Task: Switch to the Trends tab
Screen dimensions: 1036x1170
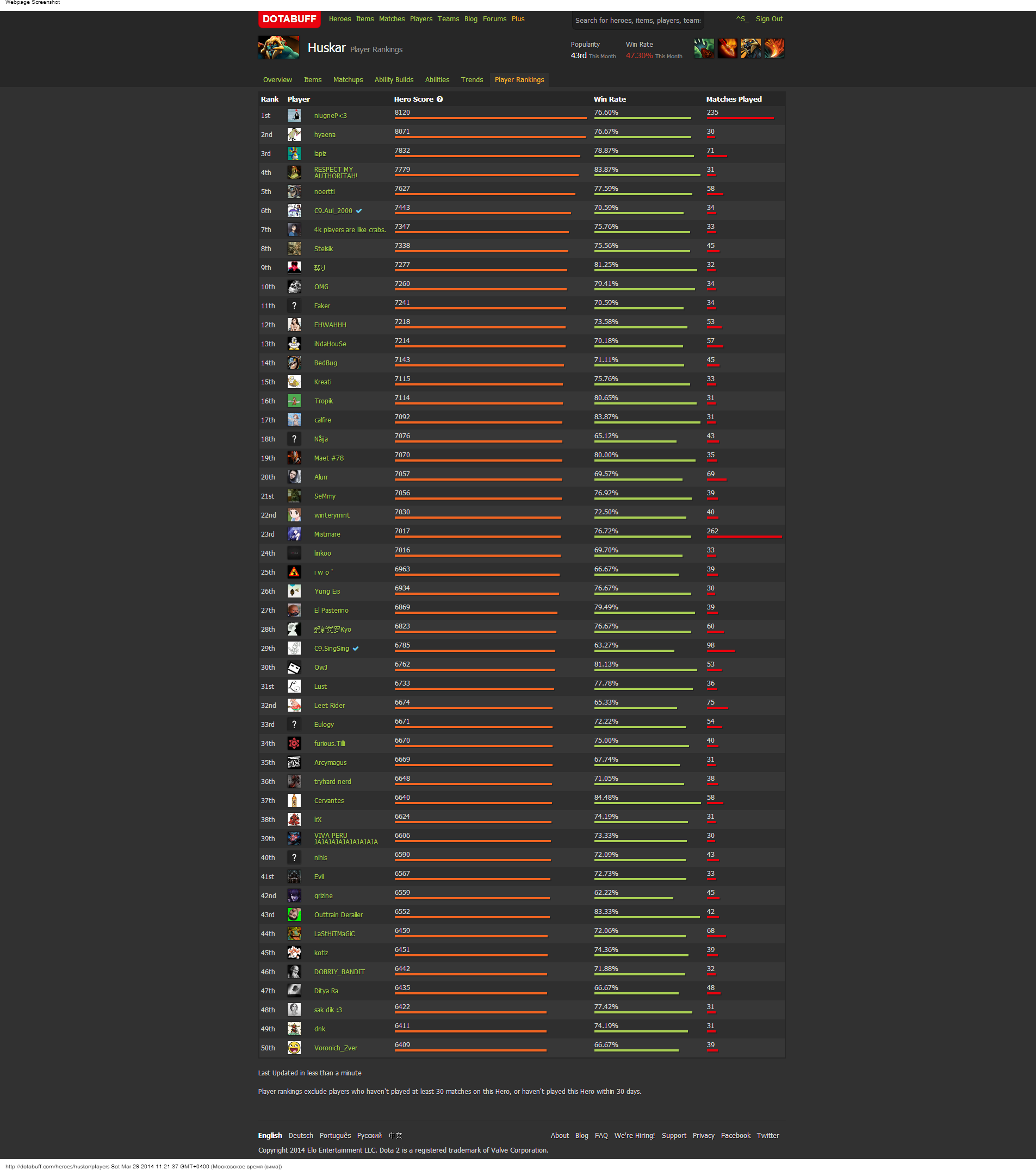Action: tap(472, 79)
